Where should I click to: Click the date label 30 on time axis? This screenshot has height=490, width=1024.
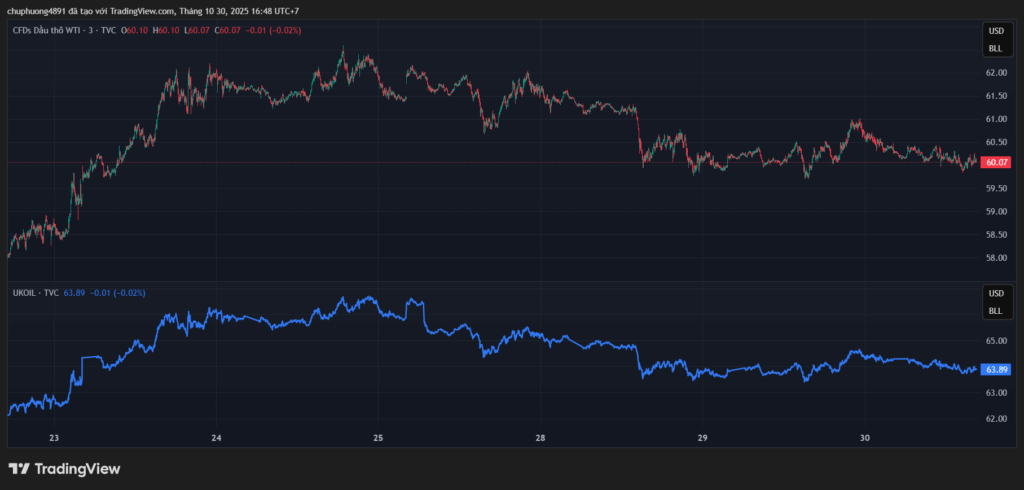tap(865, 438)
